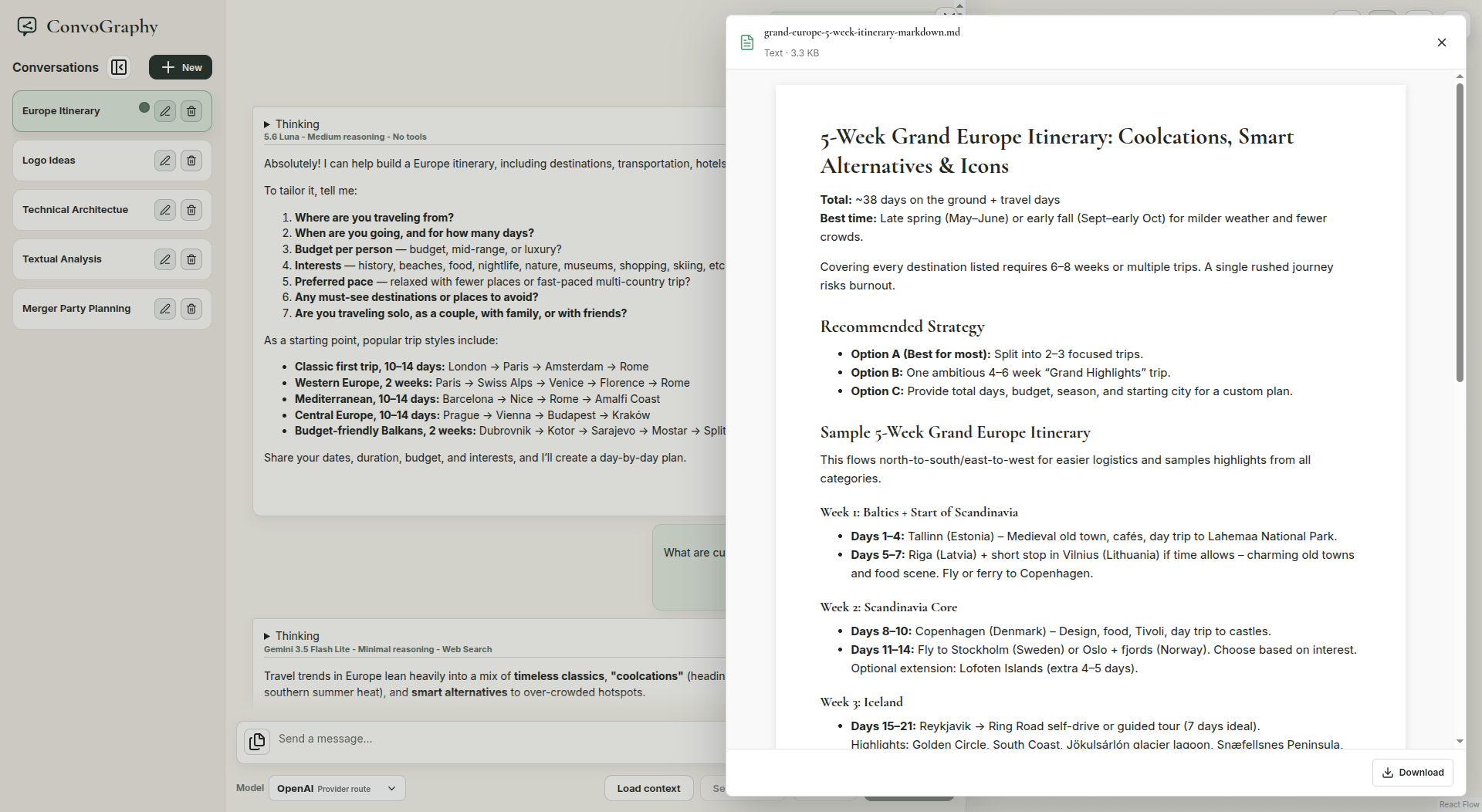Edit the Logo Ideas conversation name
This screenshot has height=812, width=1482.
(x=165, y=161)
